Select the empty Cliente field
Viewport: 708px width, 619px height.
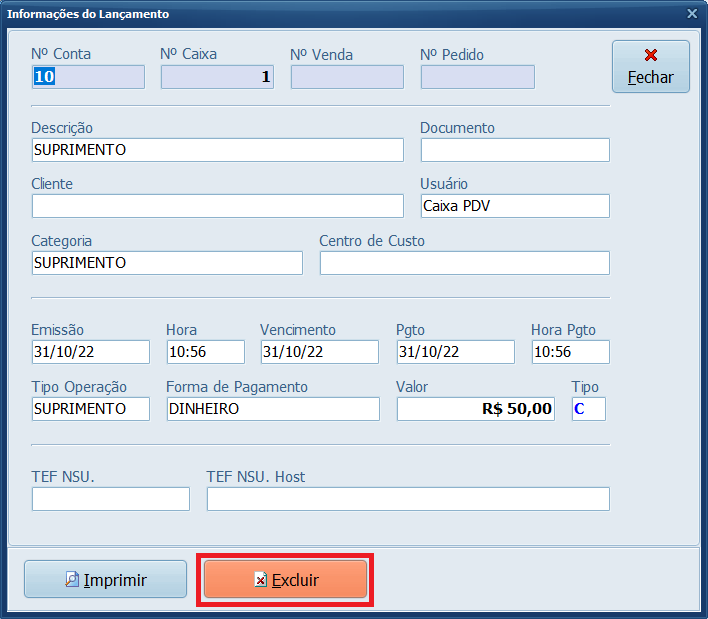pyautogui.click(x=217, y=206)
